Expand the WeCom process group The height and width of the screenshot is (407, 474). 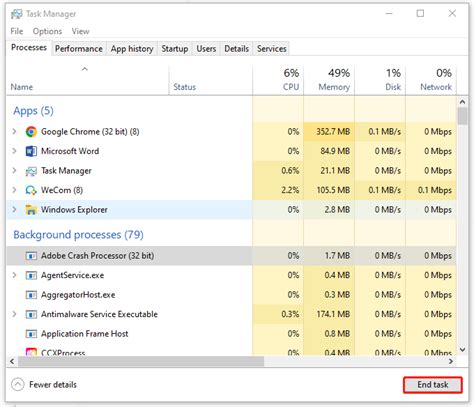pyautogui.click(x=14, y=190)
